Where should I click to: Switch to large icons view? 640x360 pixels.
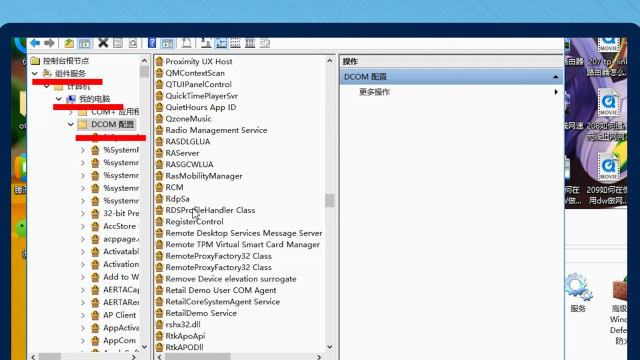pos(206,43)
